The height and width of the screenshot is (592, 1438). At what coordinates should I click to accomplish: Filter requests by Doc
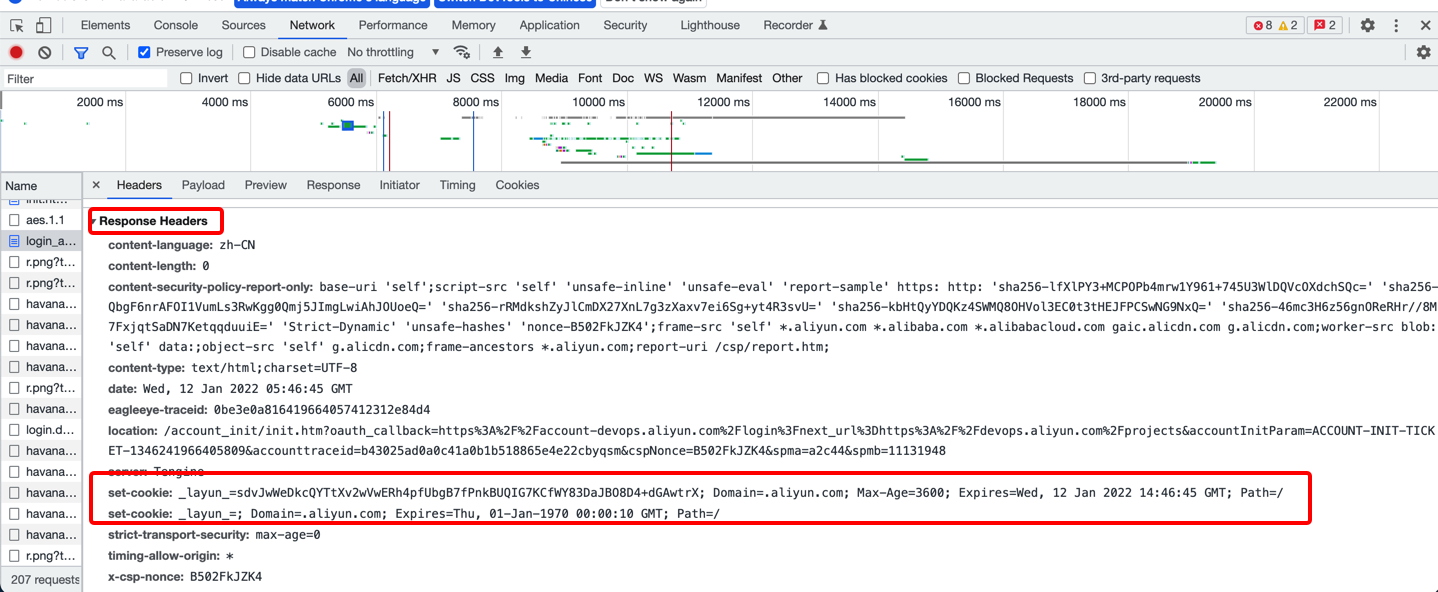click(x=623, y=78)
